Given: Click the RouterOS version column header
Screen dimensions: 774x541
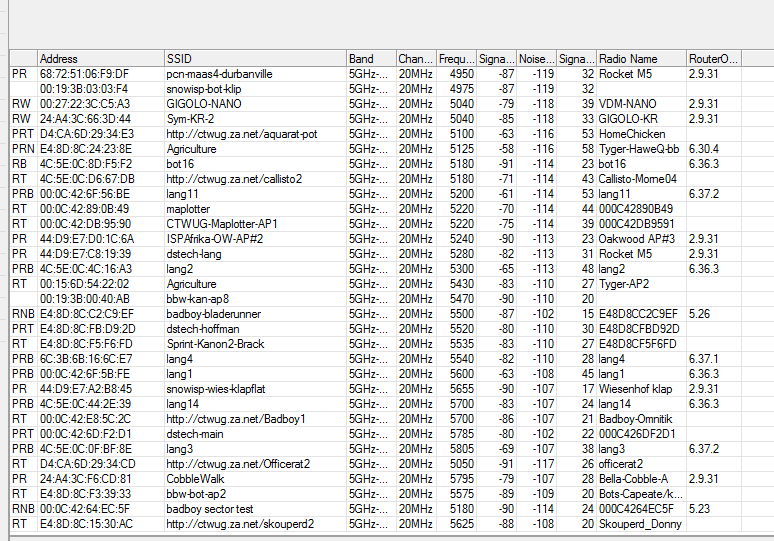Looking at the screenshot, I should (x=714, y=59).
